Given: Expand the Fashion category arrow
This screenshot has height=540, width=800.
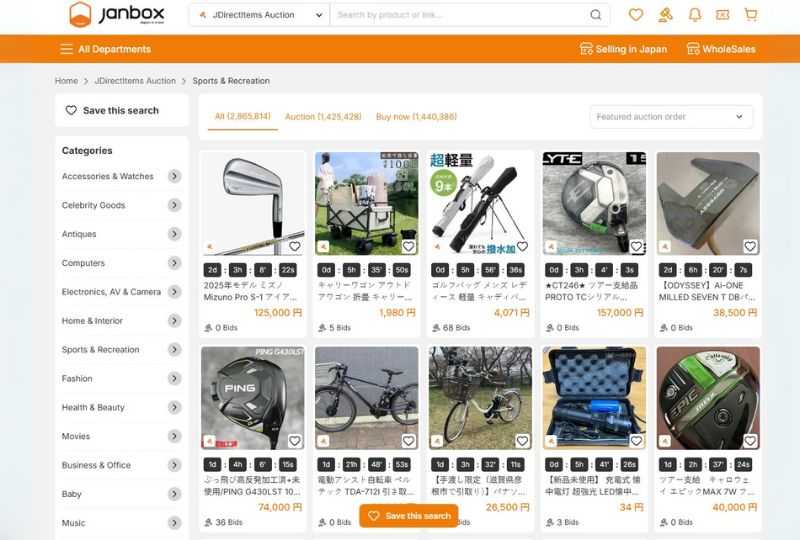Looking at the screenshot, I should pyautogui.click(x=174, y=378).
